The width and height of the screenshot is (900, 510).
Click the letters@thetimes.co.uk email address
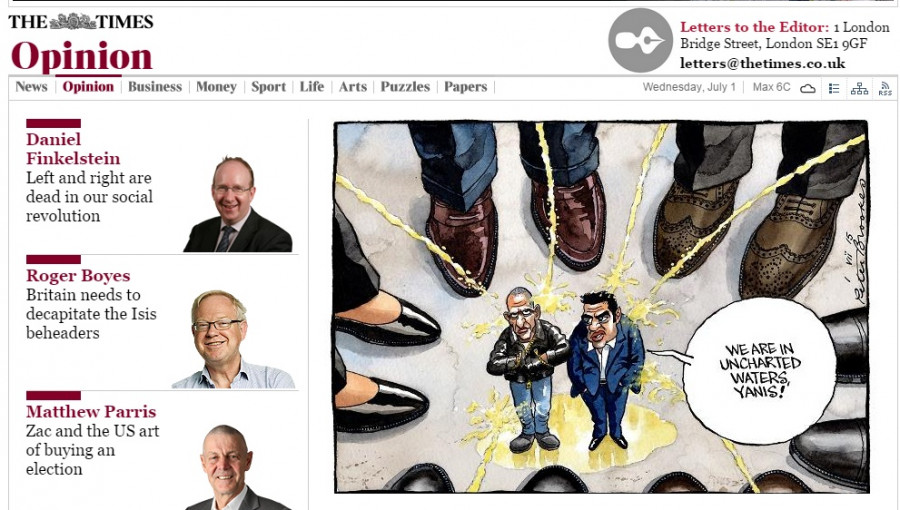763,63
